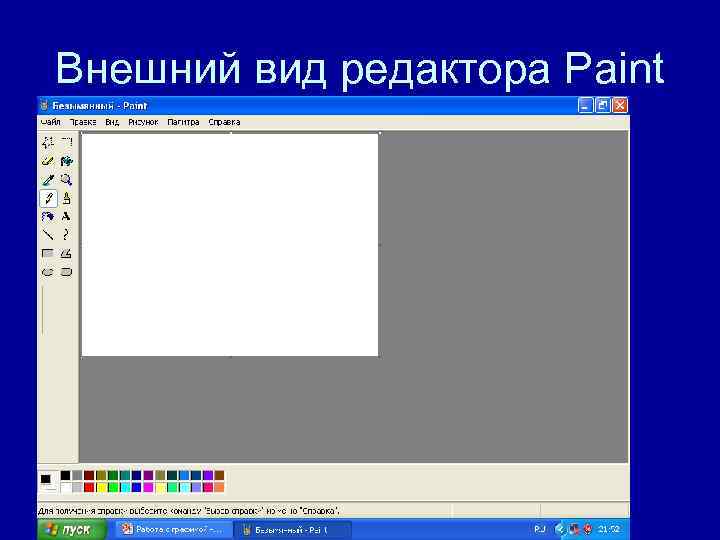Screen dimensions: 720x540
Task: Choose the Rounded Rectangle tool
Action: pos(67,272)
